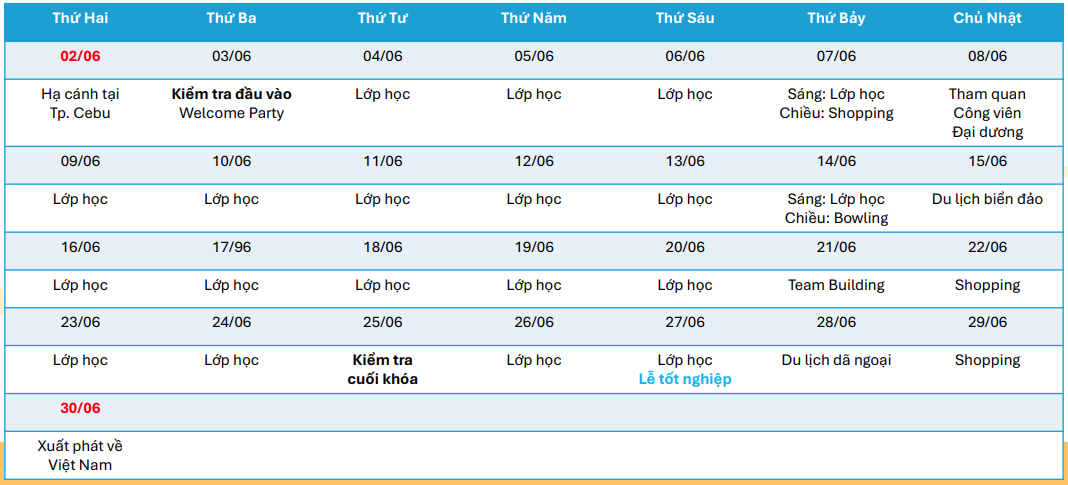Click the bold Kiểm tra cuối khóa cell
The width and height of the screenshot is (1068, 485).
point(382,370)
